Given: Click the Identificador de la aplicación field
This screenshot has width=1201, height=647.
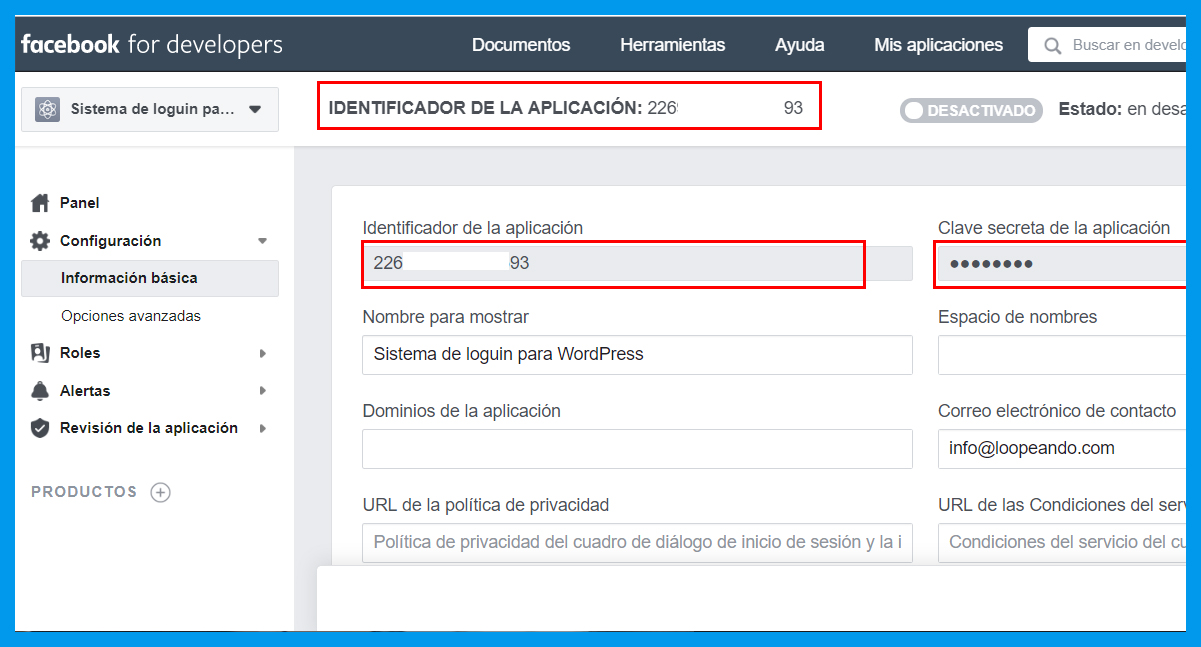Looking at the screenshot, I should tap(637, 264).
